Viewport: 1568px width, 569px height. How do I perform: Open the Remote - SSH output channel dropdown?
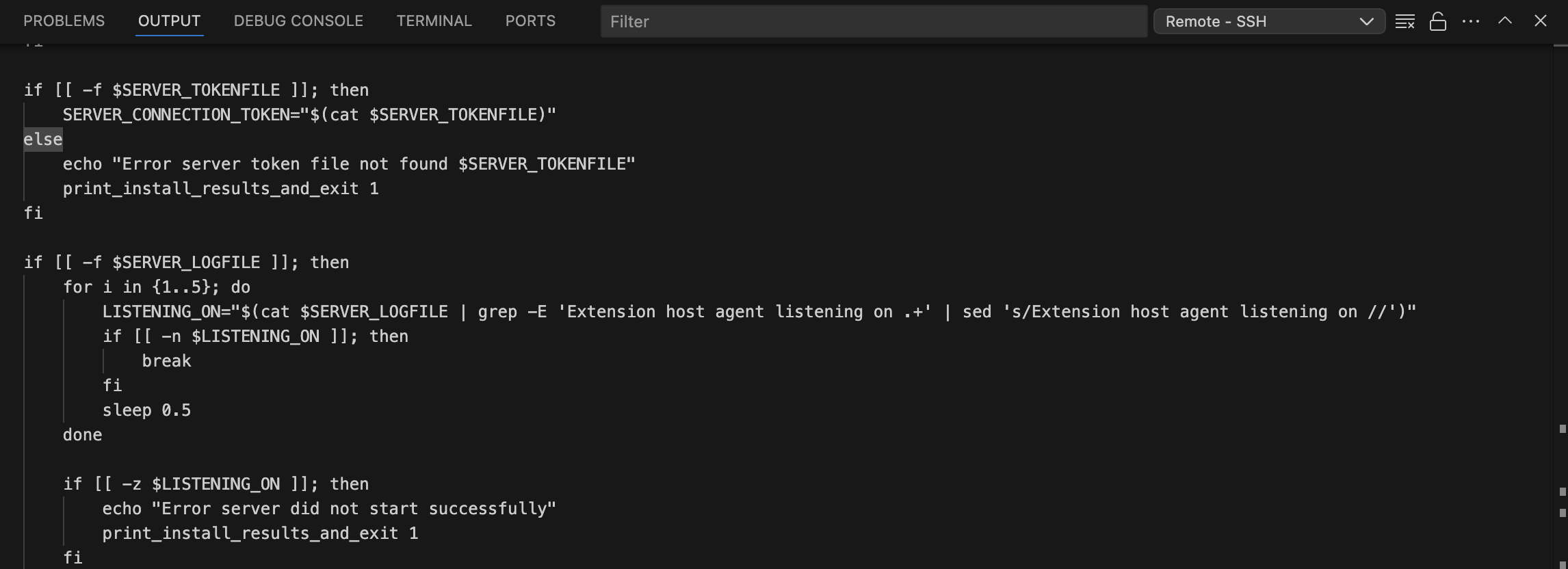pos(1269,22)
